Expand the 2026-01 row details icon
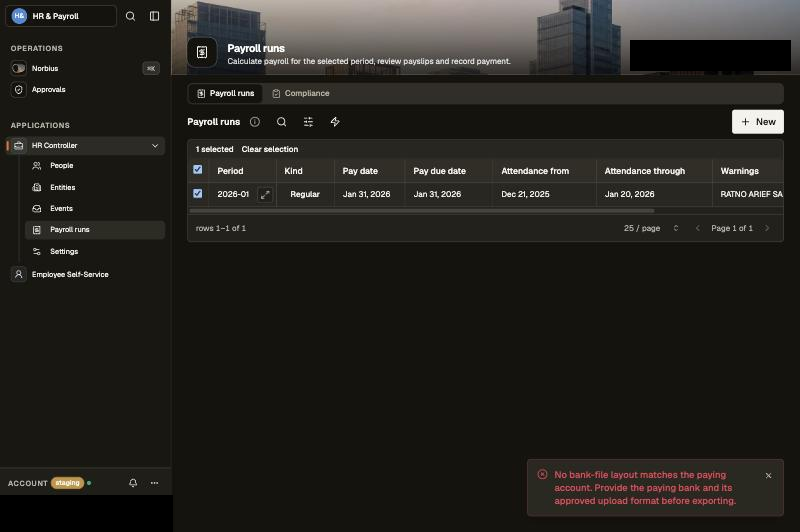 pos(265,195)
